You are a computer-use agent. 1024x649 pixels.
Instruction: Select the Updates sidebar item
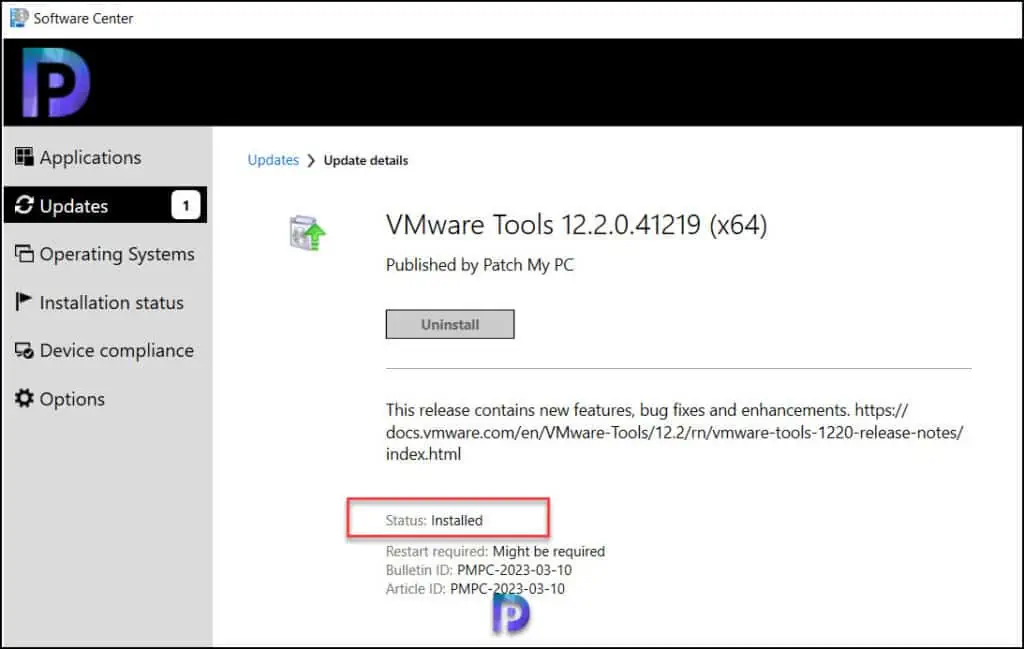[105, 205]
